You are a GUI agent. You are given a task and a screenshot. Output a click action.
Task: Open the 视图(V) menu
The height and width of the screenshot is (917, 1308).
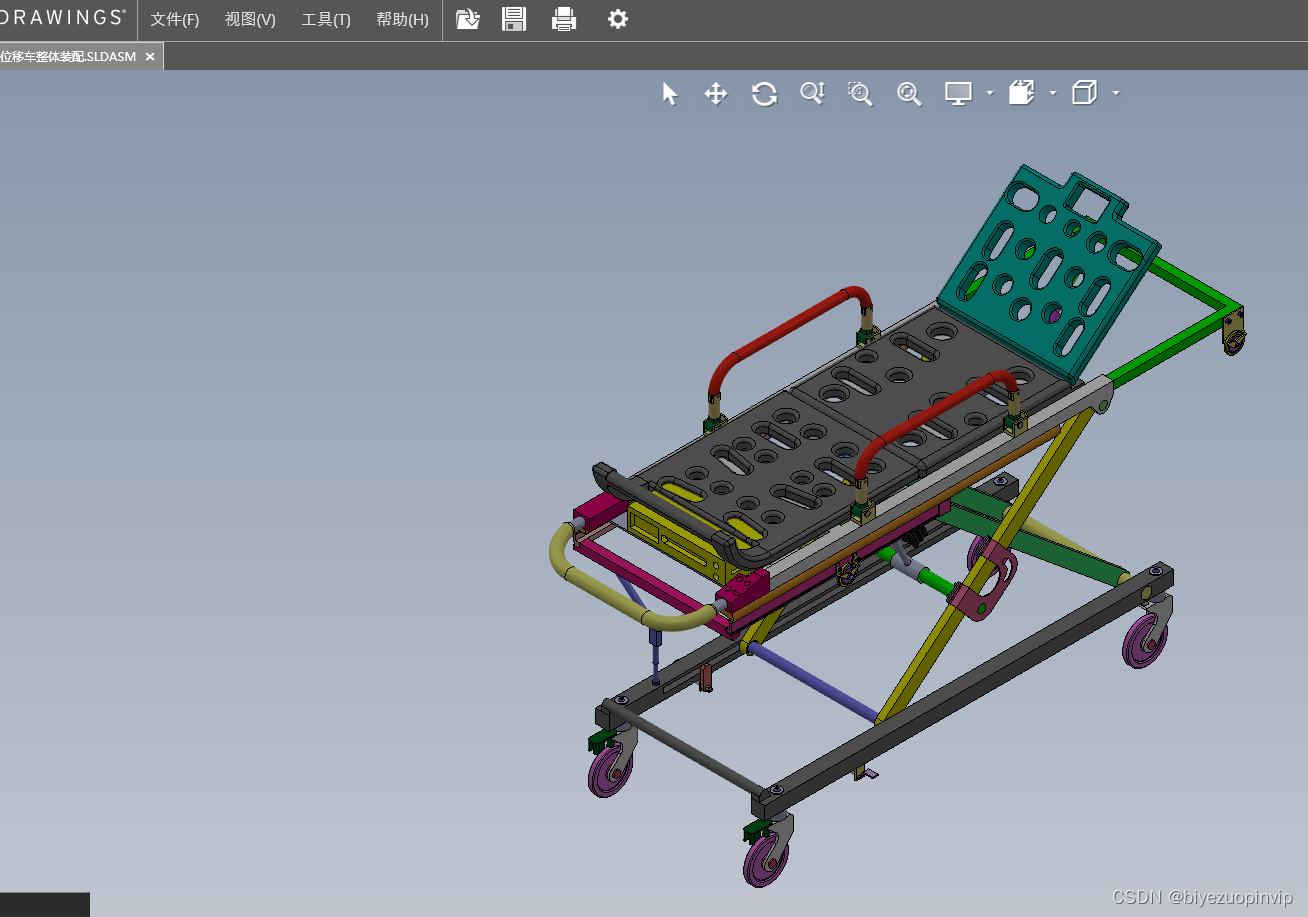(250, 20)
